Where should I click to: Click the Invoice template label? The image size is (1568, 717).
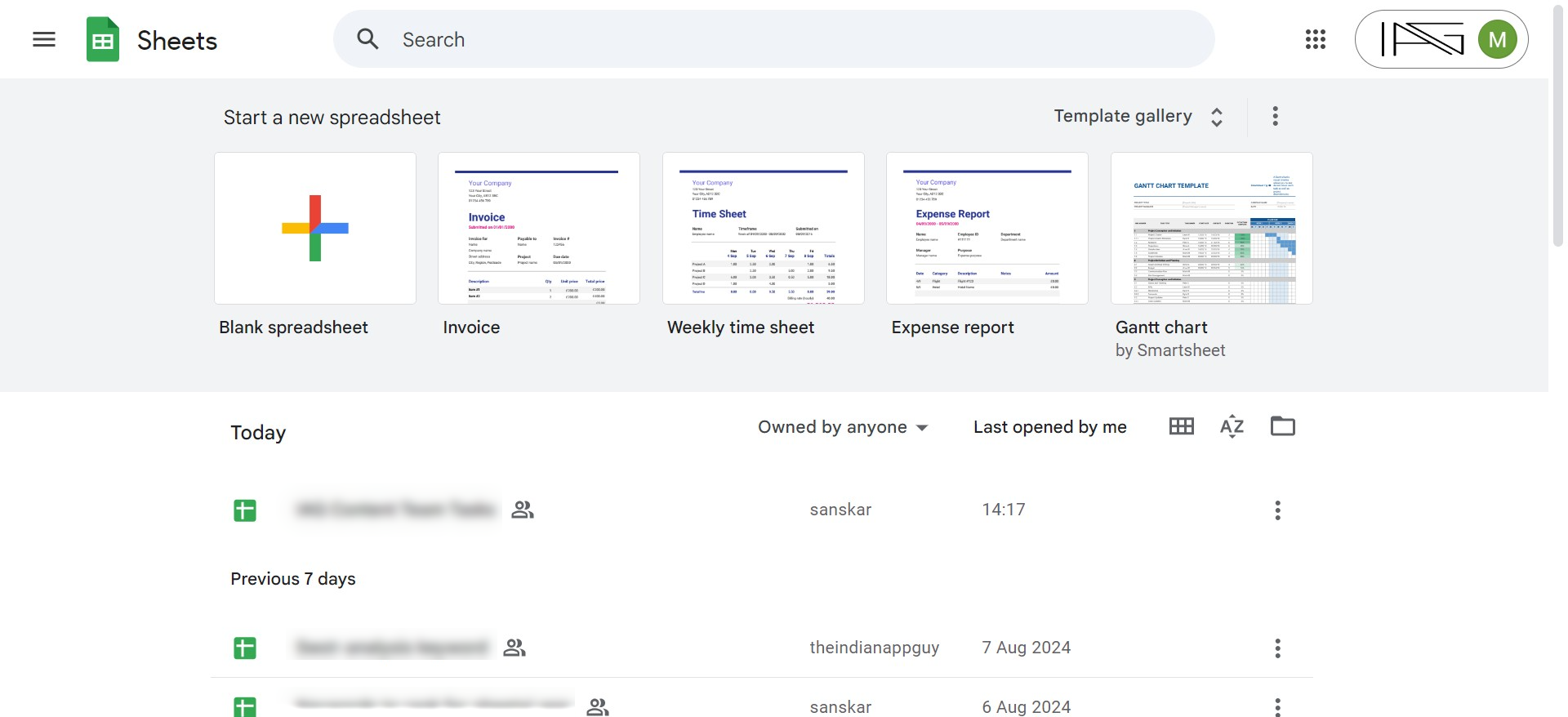click(x=471, y=327)
